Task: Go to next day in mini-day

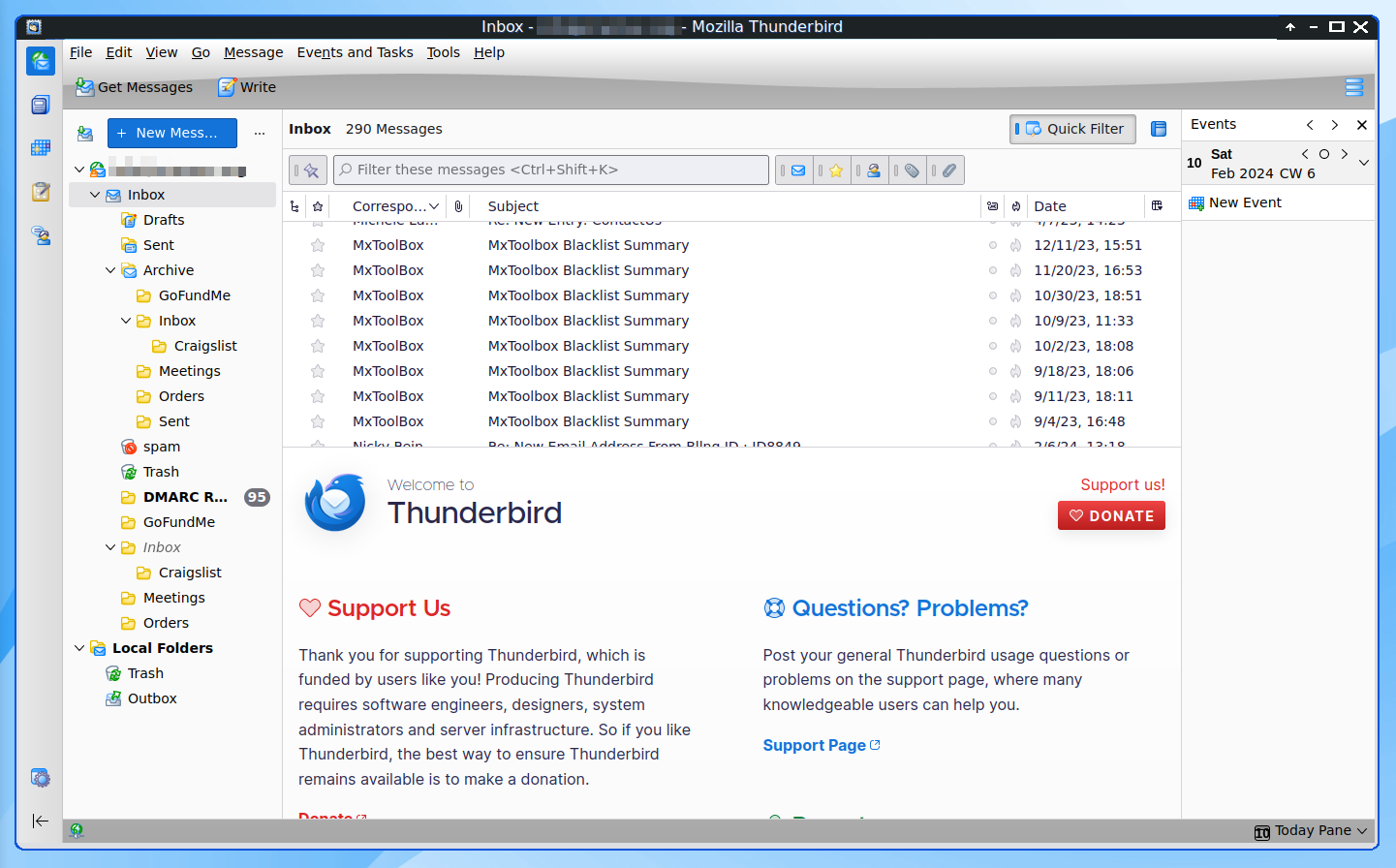Action: click(1345, 154)
